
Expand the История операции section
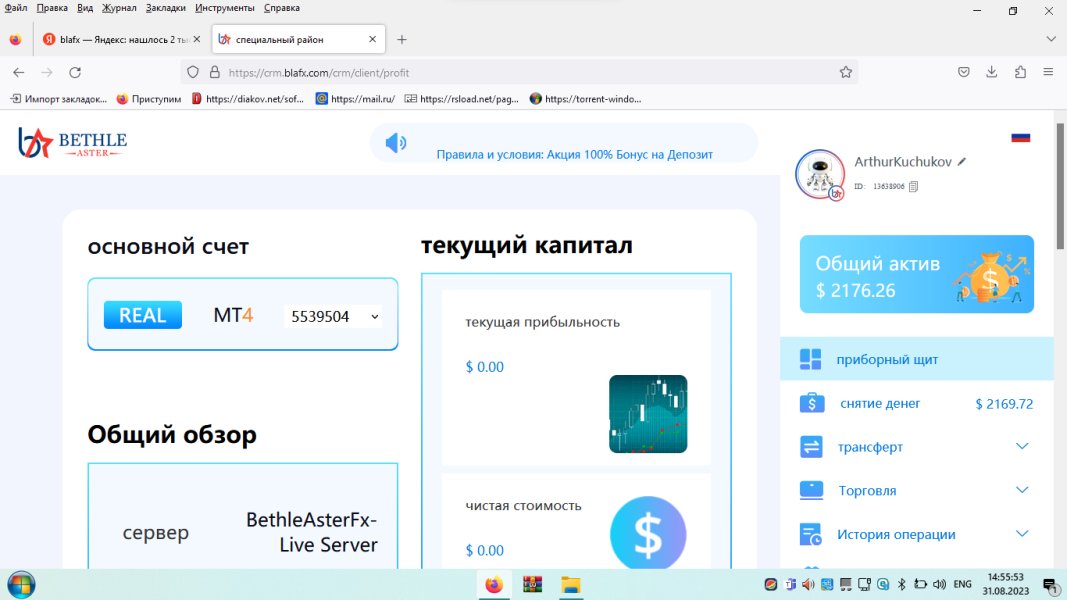1022,534
